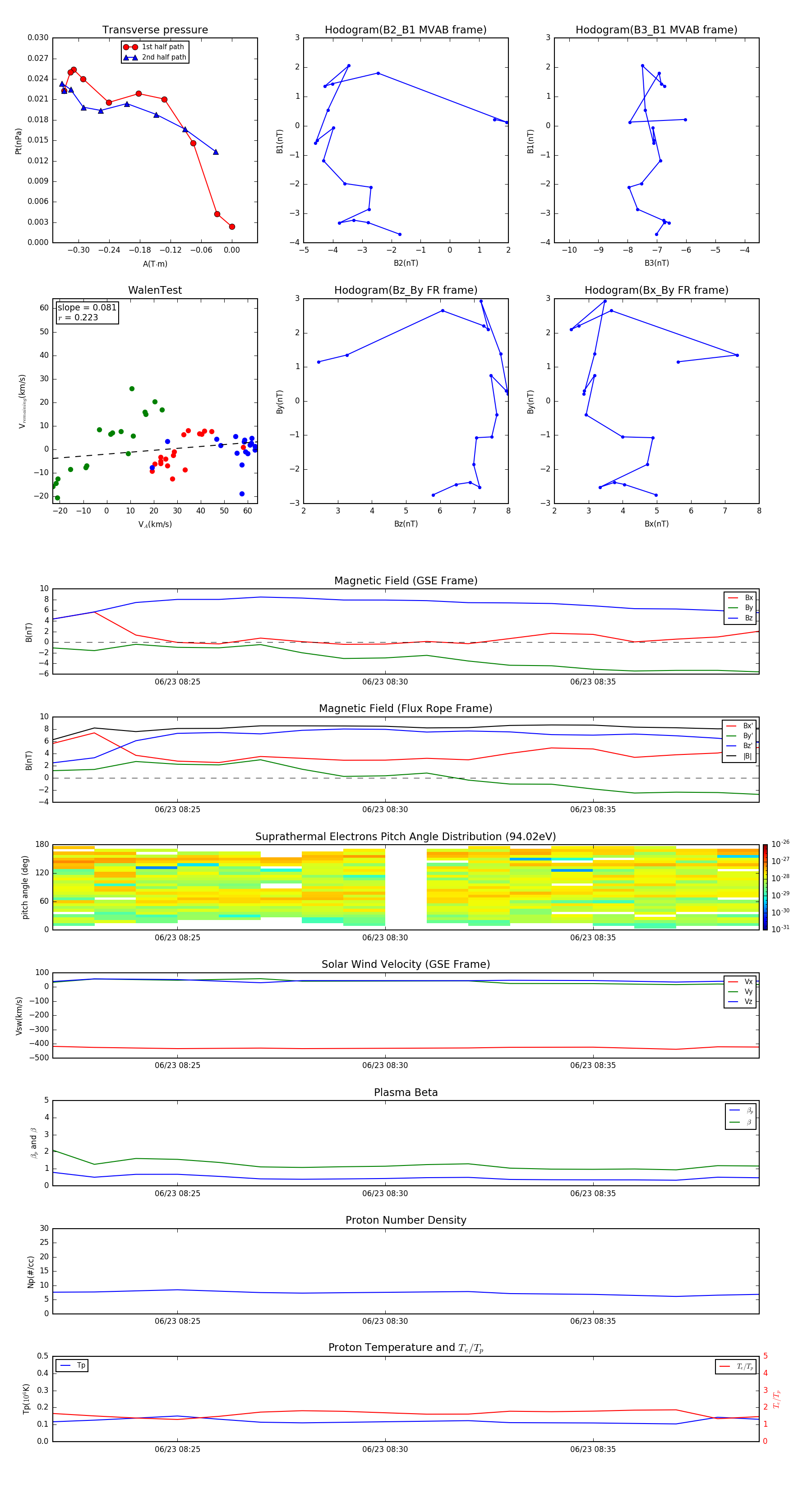Click the 'pitch angle (deg)' axis label
Screen dimensions: 812x1489
(x=25, y=887)
